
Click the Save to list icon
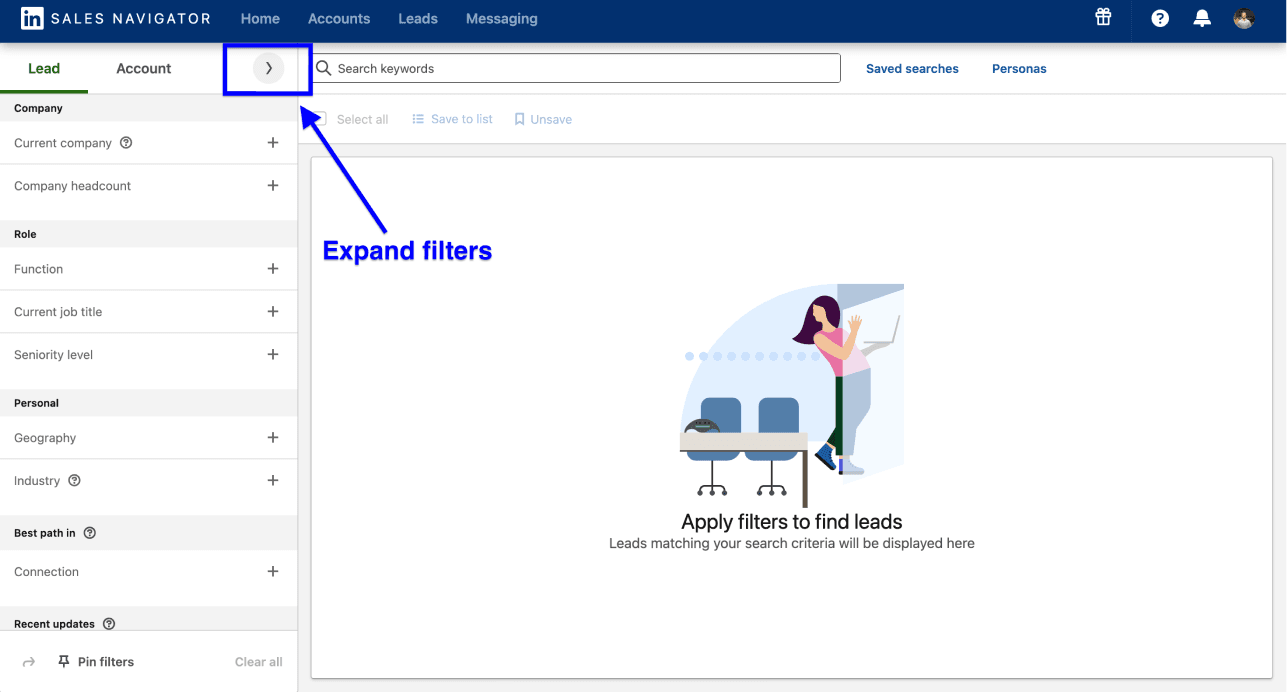(x=417, y=118)
